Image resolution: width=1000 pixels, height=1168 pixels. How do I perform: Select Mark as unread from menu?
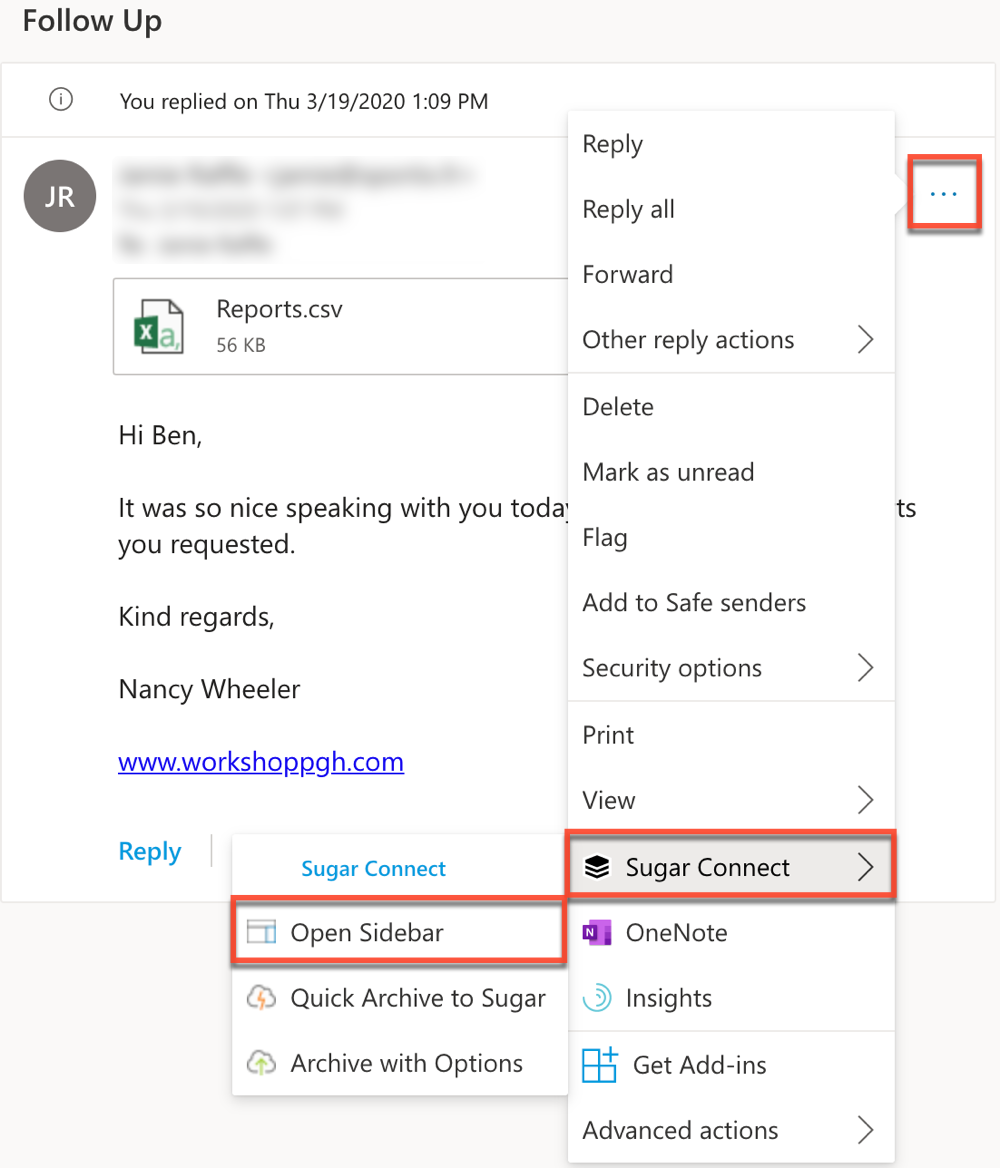pos(668,472)
